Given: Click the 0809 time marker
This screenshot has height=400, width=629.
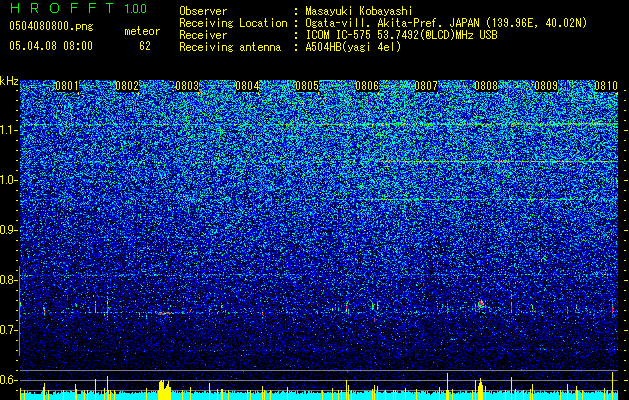Looking at the screenshot, I should (546, 86).
